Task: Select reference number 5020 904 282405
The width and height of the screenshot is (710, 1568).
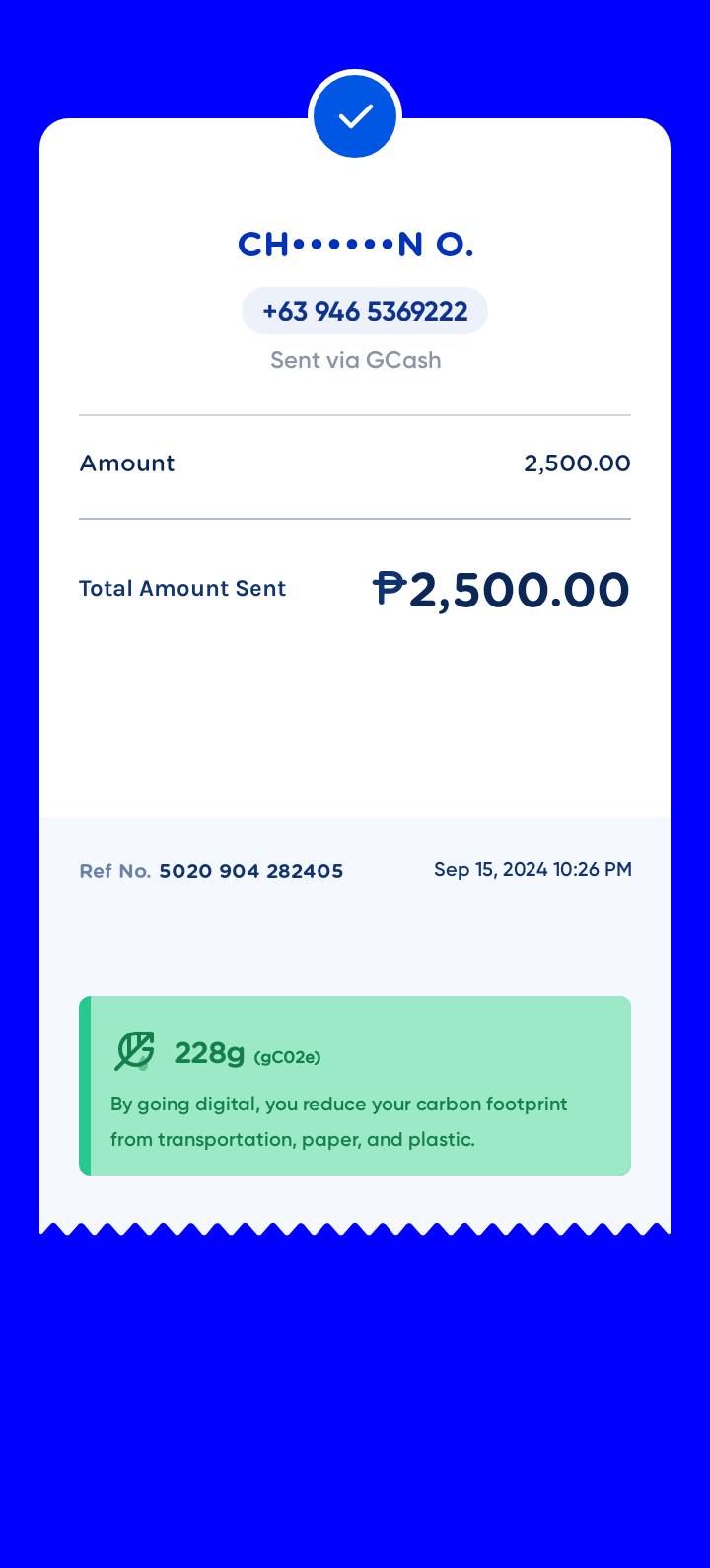Action: 251,871
